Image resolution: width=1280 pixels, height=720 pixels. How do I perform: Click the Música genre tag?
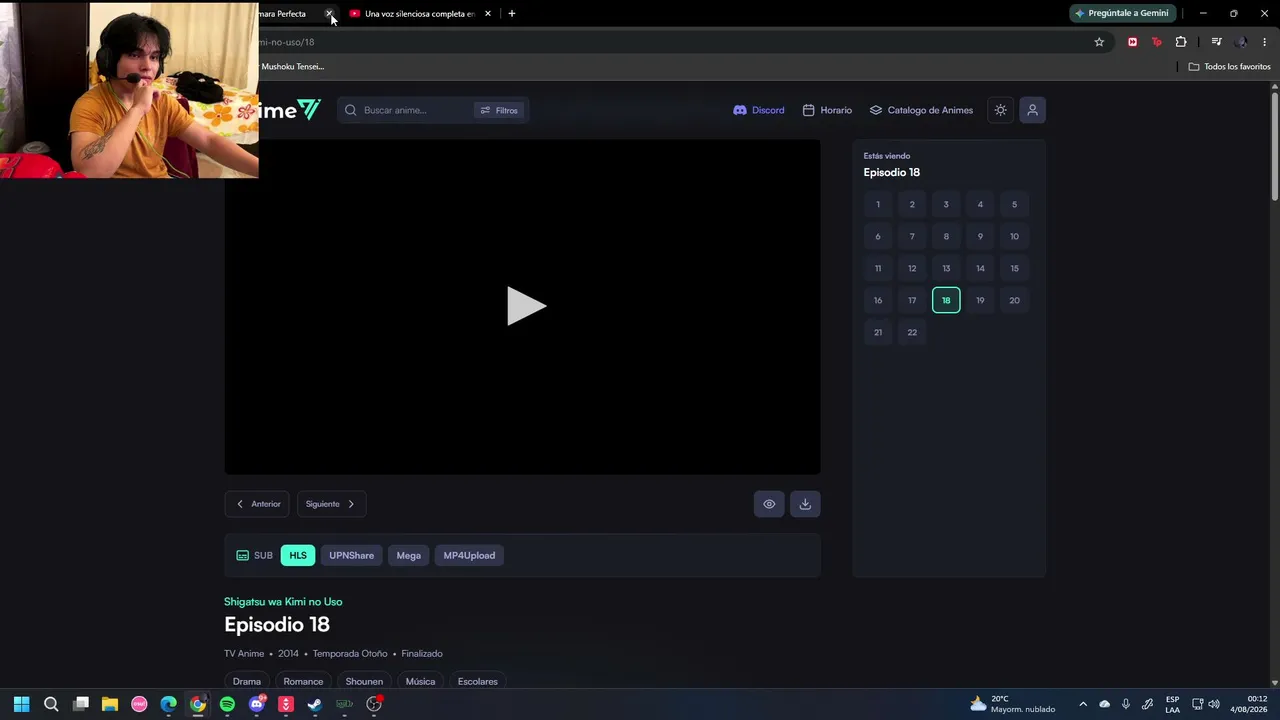420,681
